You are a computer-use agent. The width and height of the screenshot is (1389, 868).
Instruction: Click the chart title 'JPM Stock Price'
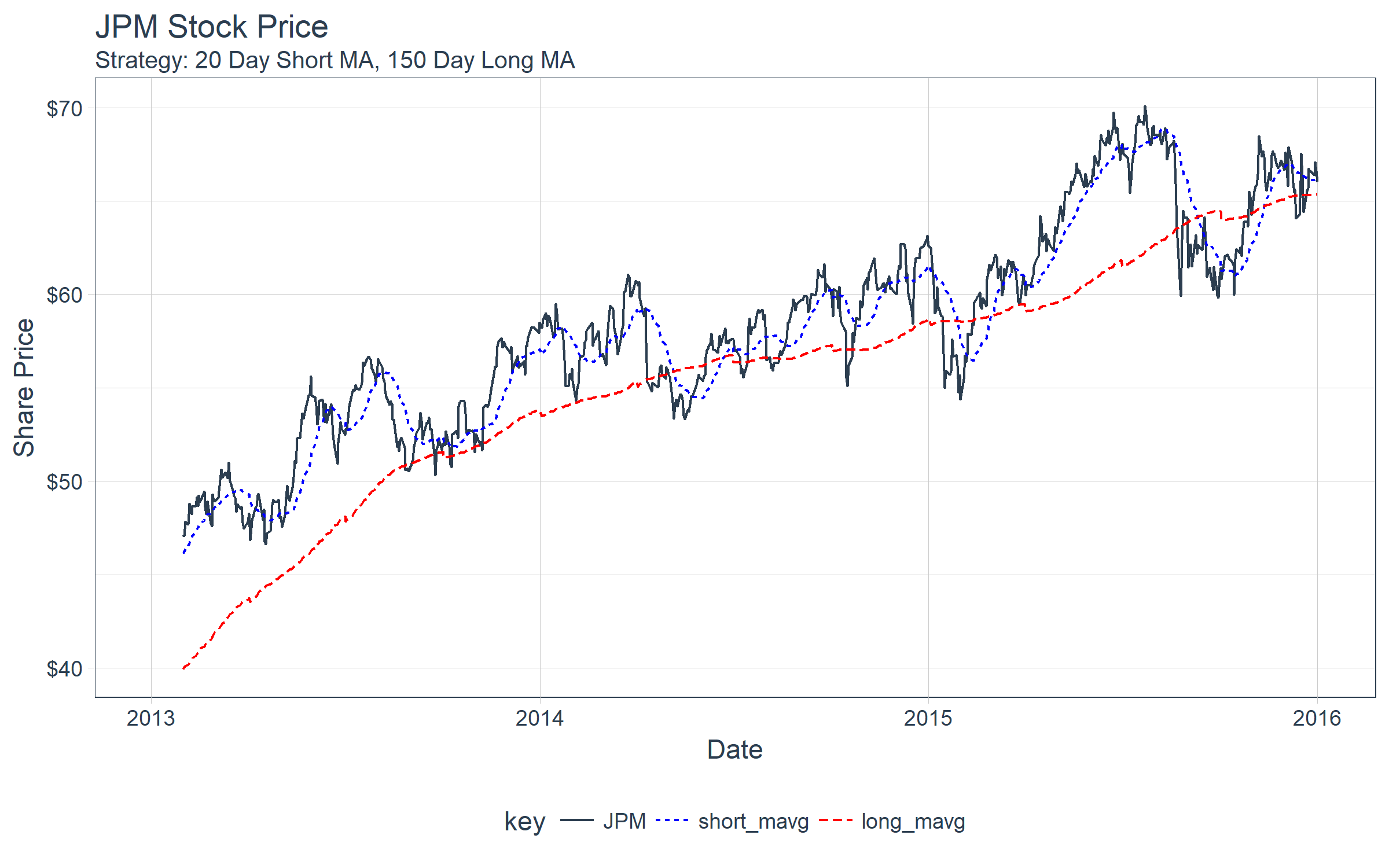(x=212, y=27)
